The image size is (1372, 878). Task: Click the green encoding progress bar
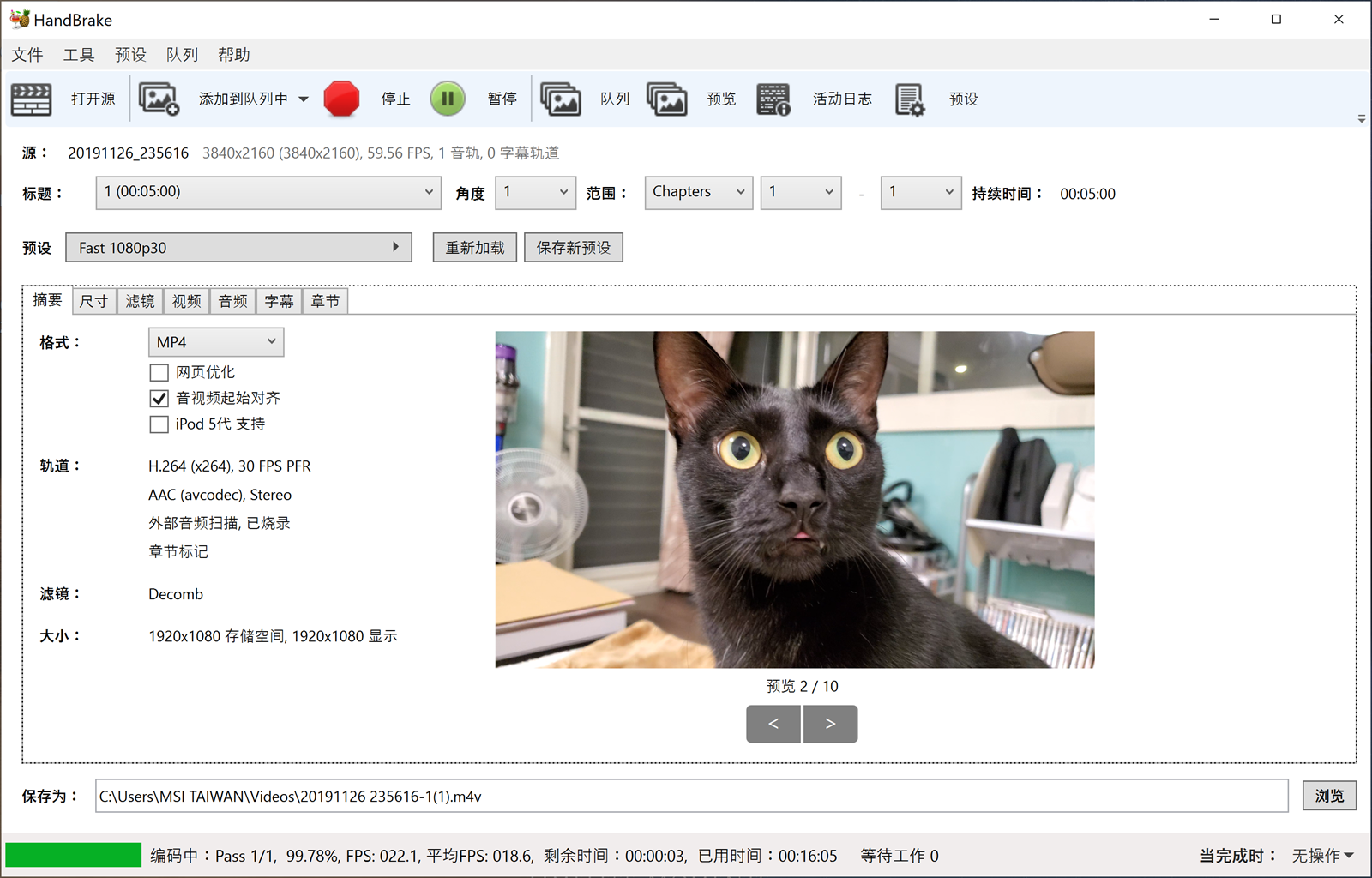click(74, 855)
